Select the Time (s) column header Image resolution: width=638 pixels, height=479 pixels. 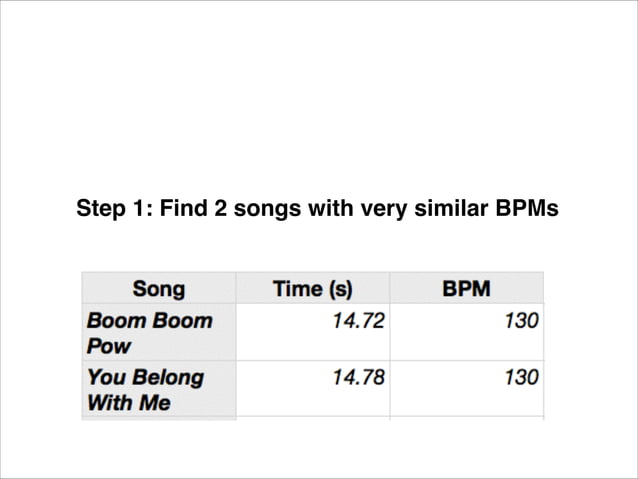click(312, 289)
